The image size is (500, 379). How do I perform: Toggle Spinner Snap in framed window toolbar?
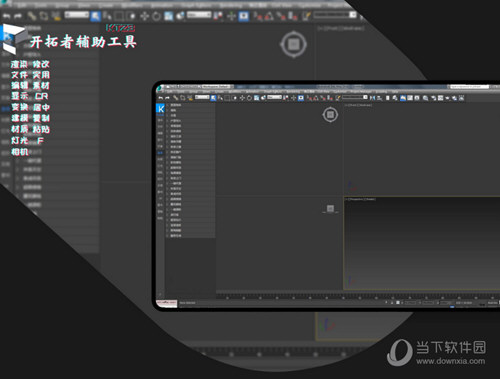[329, 98]
